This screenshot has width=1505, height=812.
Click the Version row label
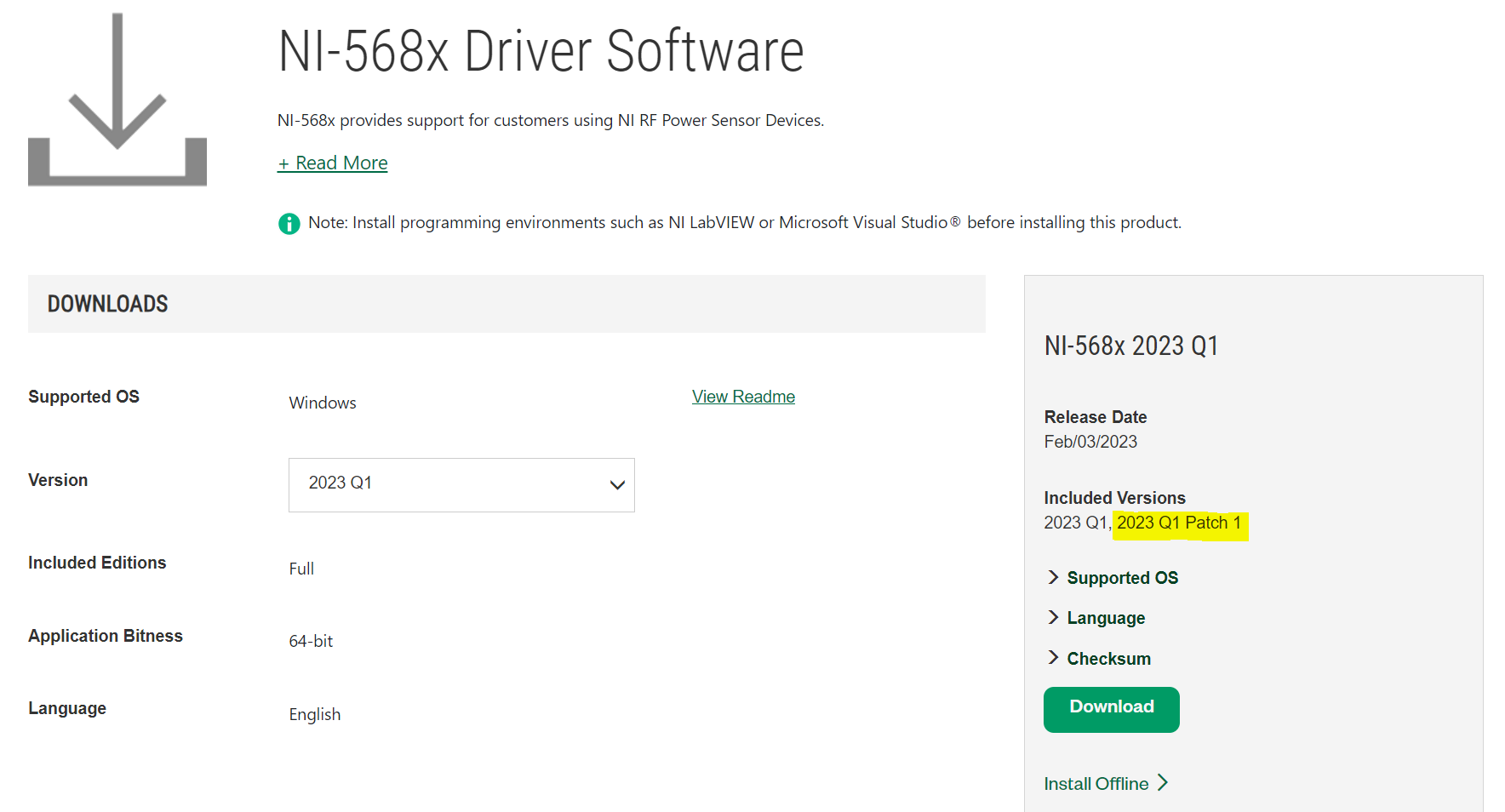pos(58,480)
